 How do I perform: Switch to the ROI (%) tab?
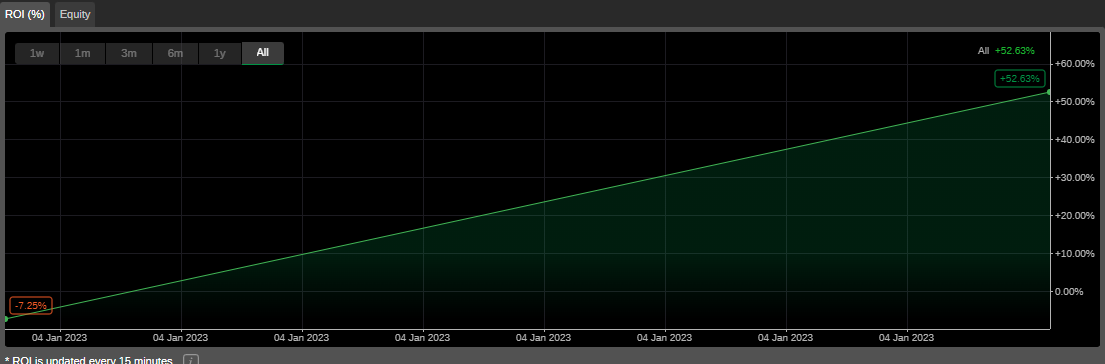[26, 14]
